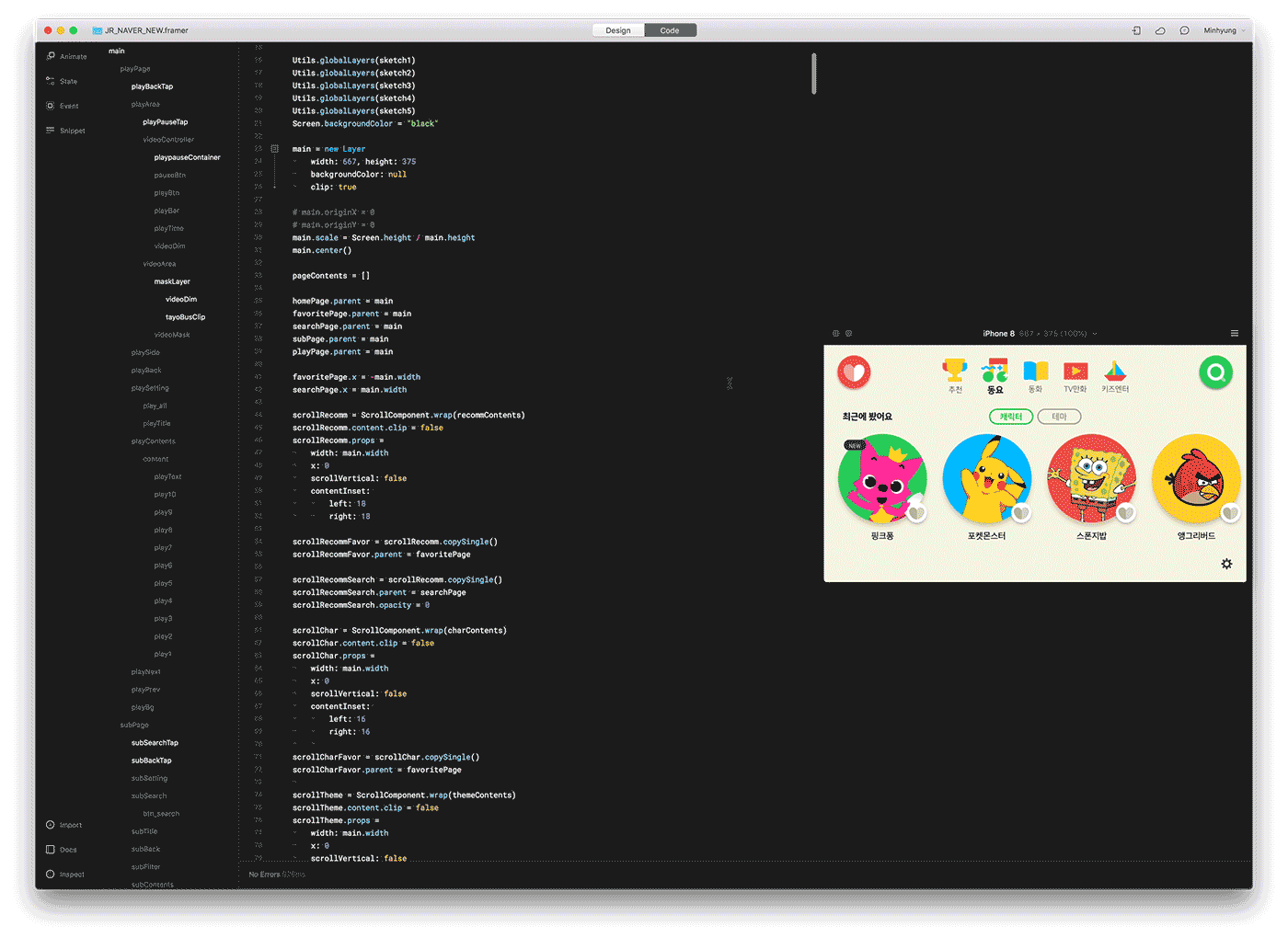
Task: Select the subBackTap layer
Action: point(151,761)
